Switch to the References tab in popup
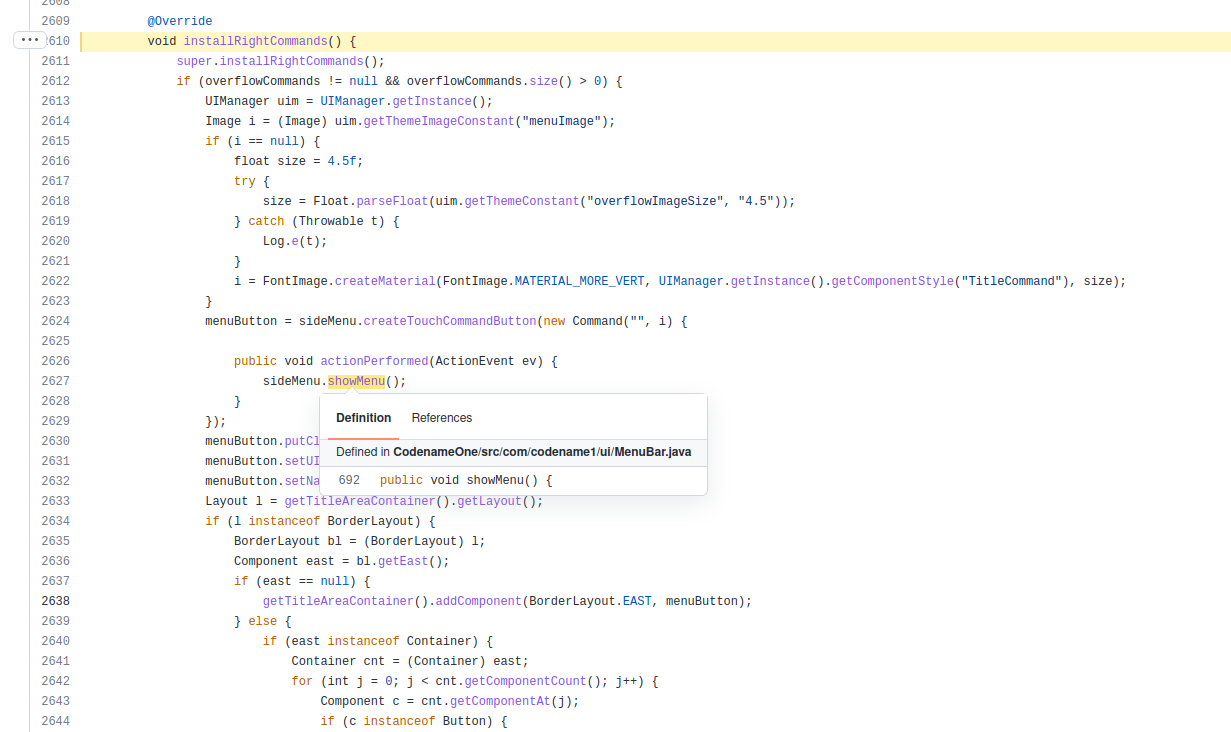 point(441,418)
